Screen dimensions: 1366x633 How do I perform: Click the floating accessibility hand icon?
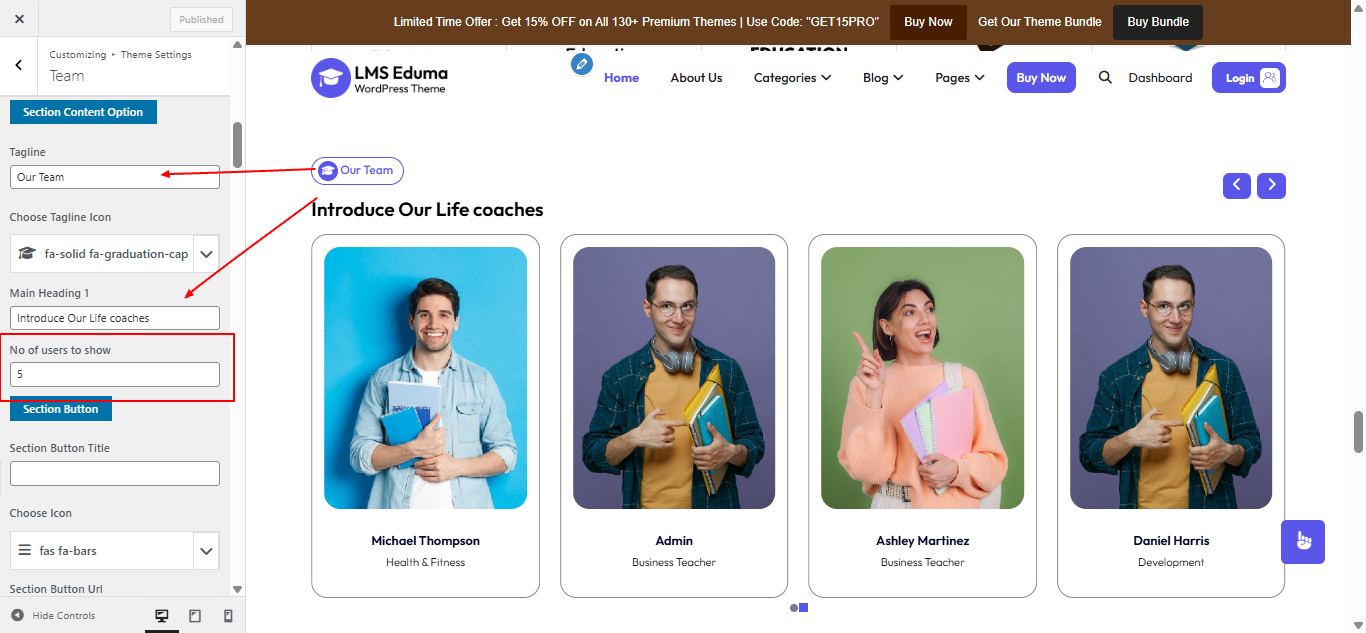pyautogui.click(x=1302, y=542)
